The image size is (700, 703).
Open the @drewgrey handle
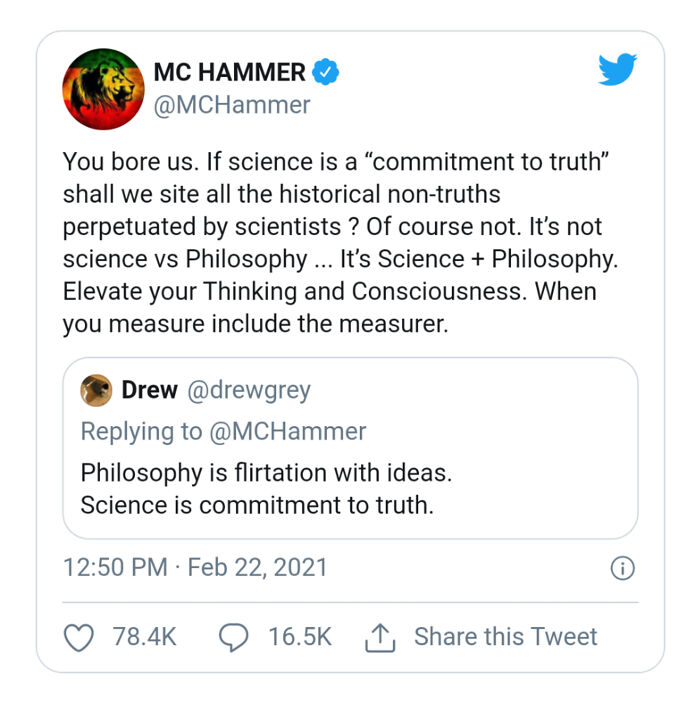click(x=248, y=390)
